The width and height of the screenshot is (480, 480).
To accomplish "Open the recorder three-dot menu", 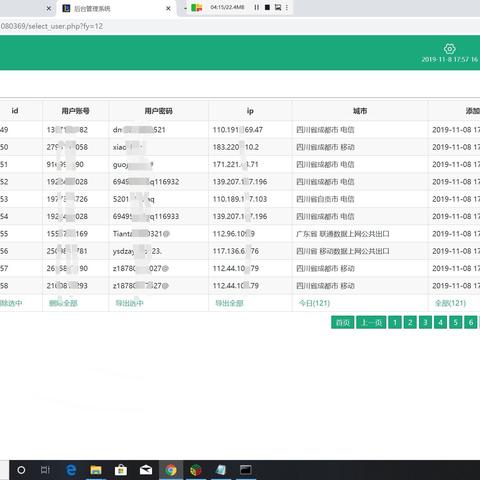I will point(287,7).
